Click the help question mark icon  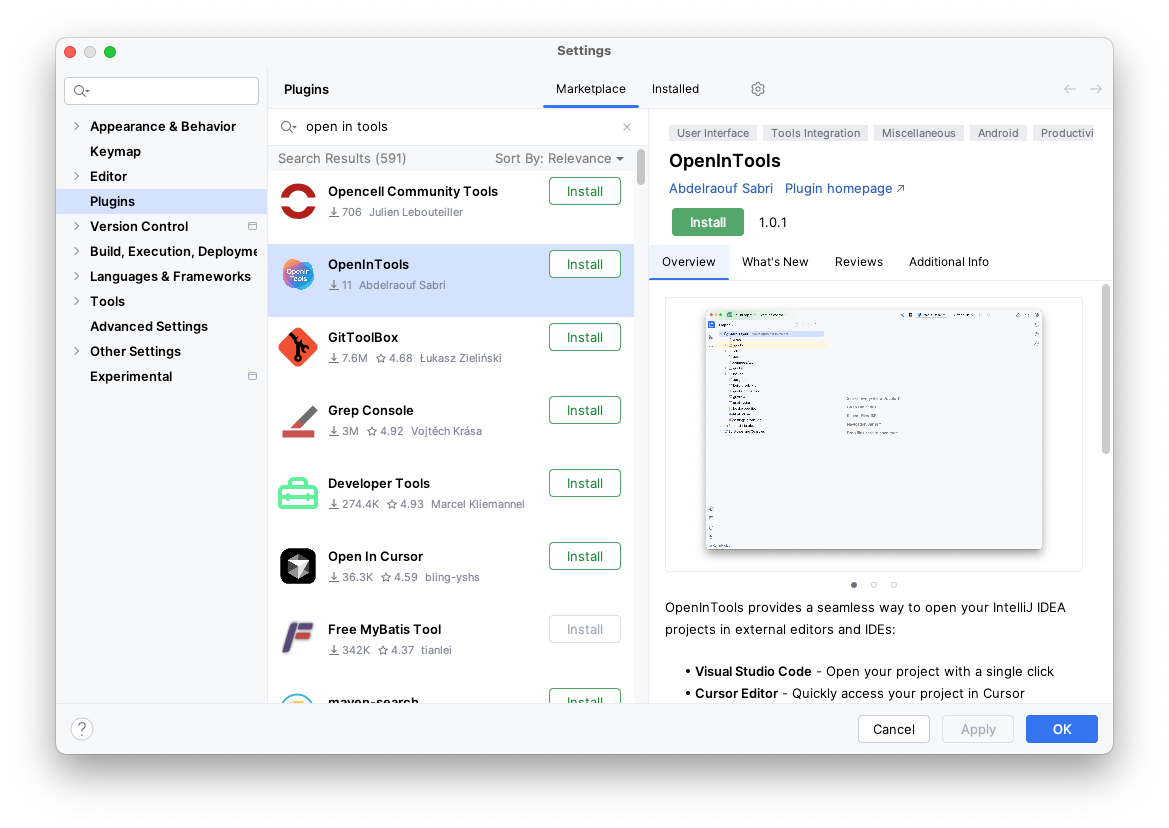(x=81, y=729)
